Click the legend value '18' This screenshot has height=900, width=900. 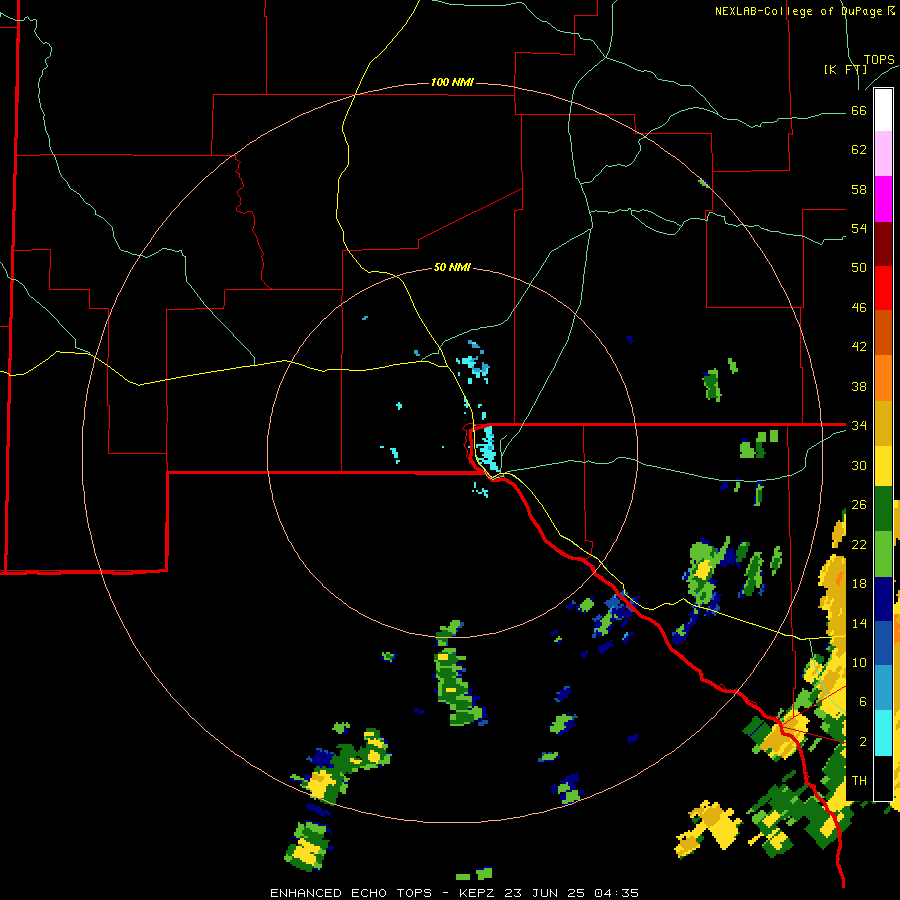coord(859,584)
